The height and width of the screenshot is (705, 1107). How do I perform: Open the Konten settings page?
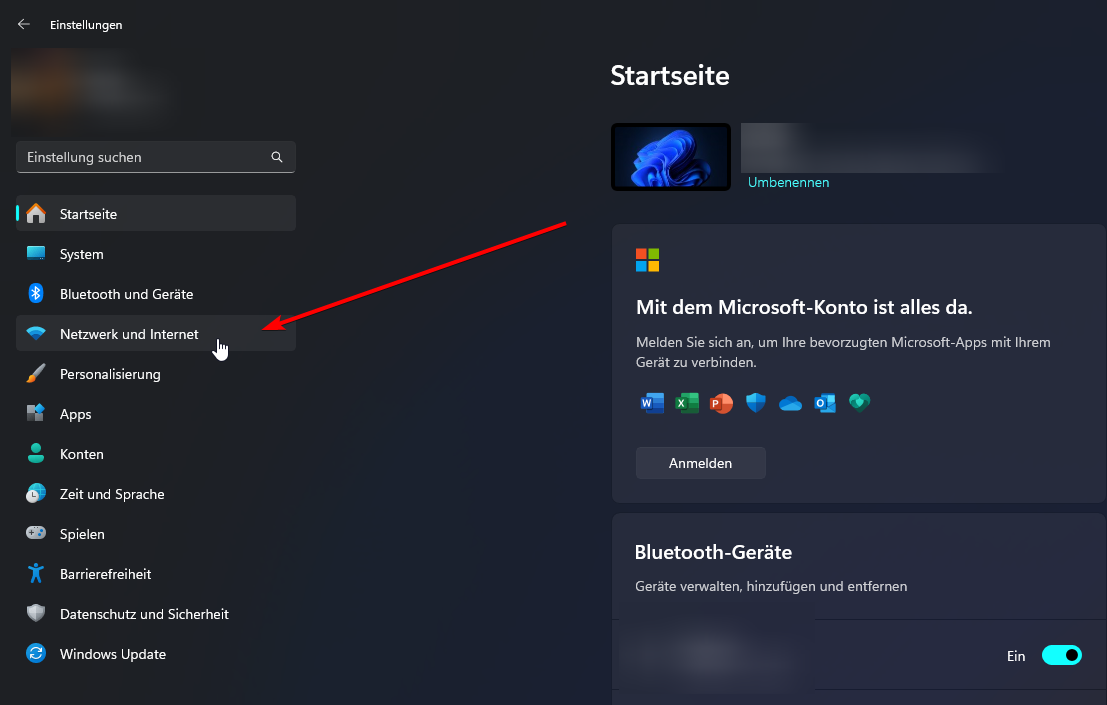[x=81, y=454]
